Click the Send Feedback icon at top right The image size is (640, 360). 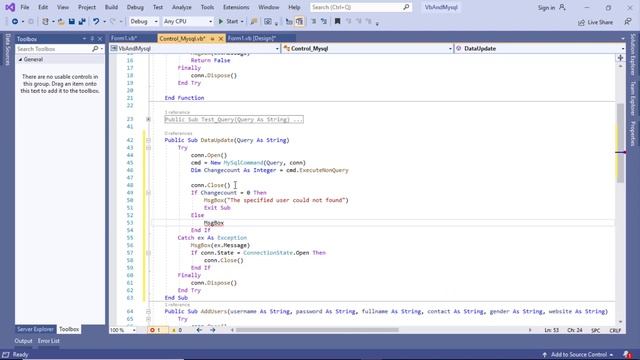point(628,22)
